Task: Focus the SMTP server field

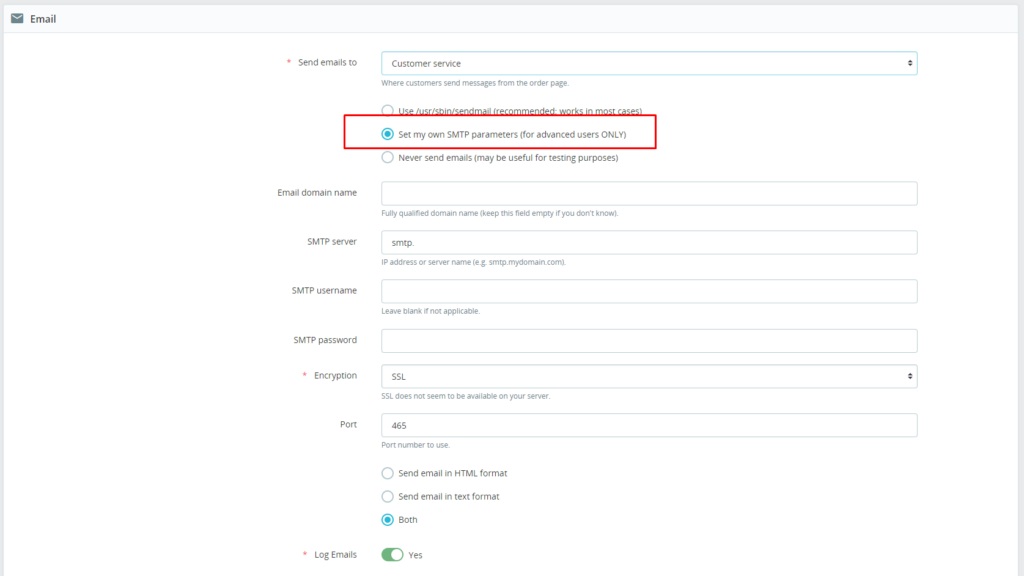Action: [x=649, y=242]
